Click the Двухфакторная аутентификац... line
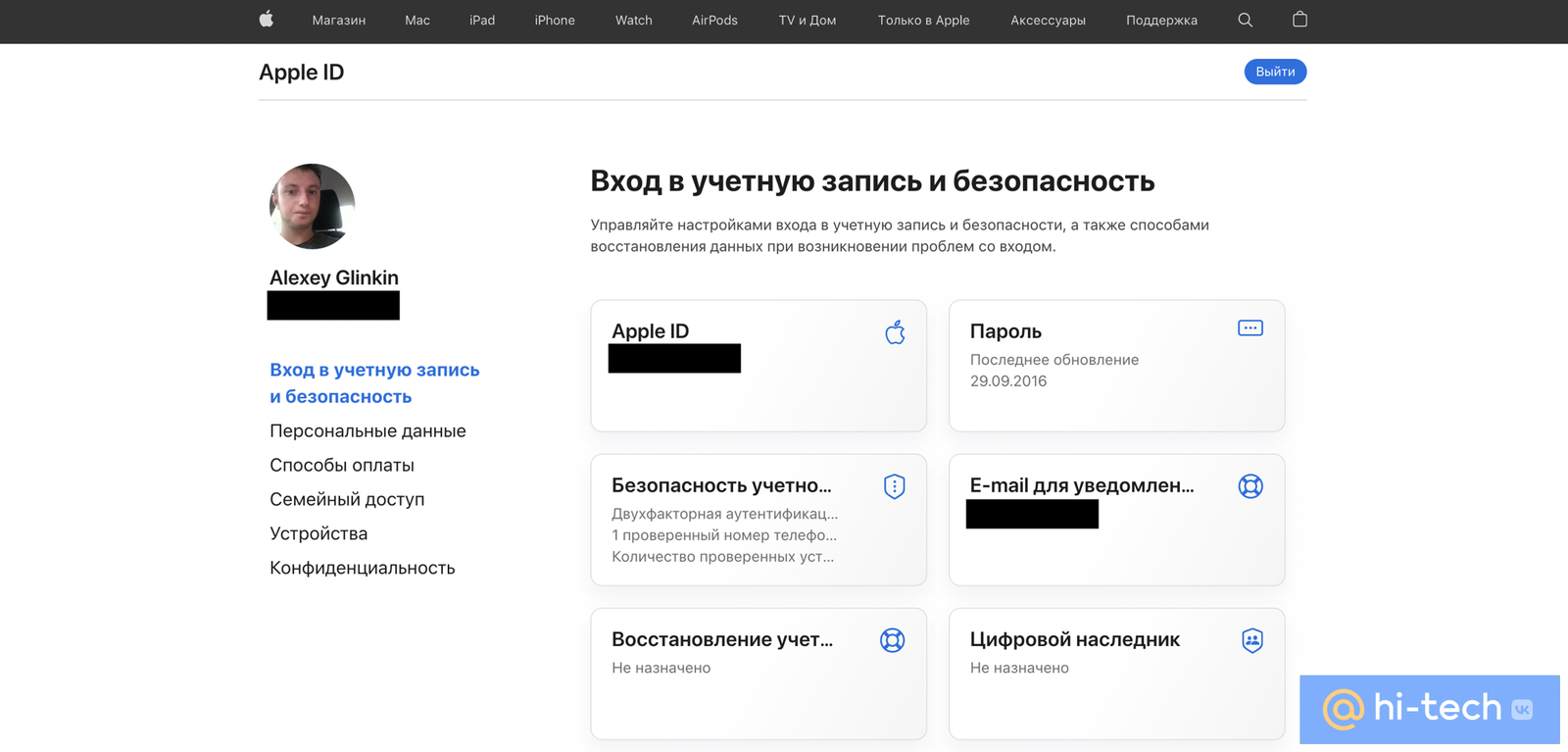 [x=725, y=514]
